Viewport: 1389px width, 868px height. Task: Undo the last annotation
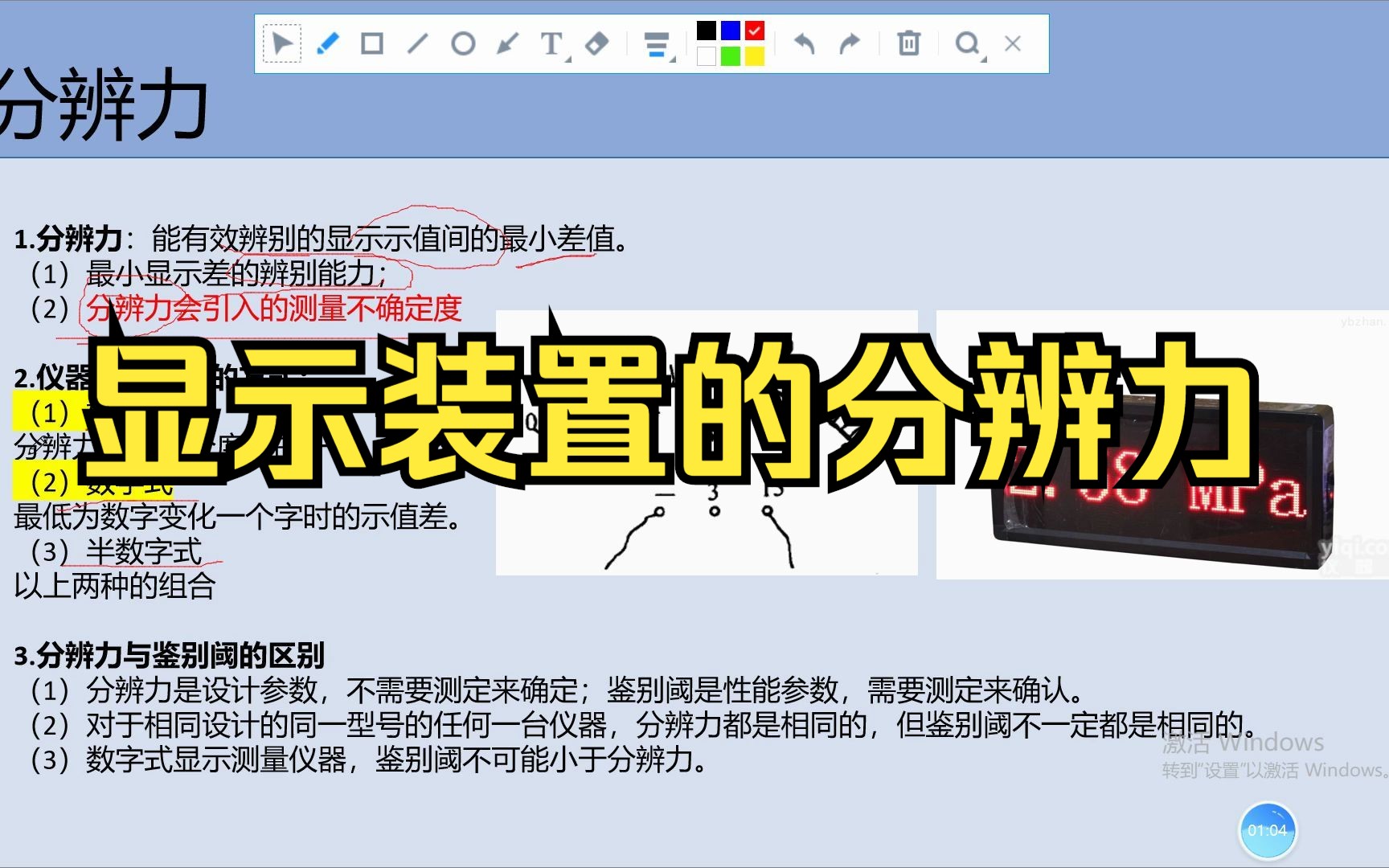pyautogui.click(x=805, y=43)
